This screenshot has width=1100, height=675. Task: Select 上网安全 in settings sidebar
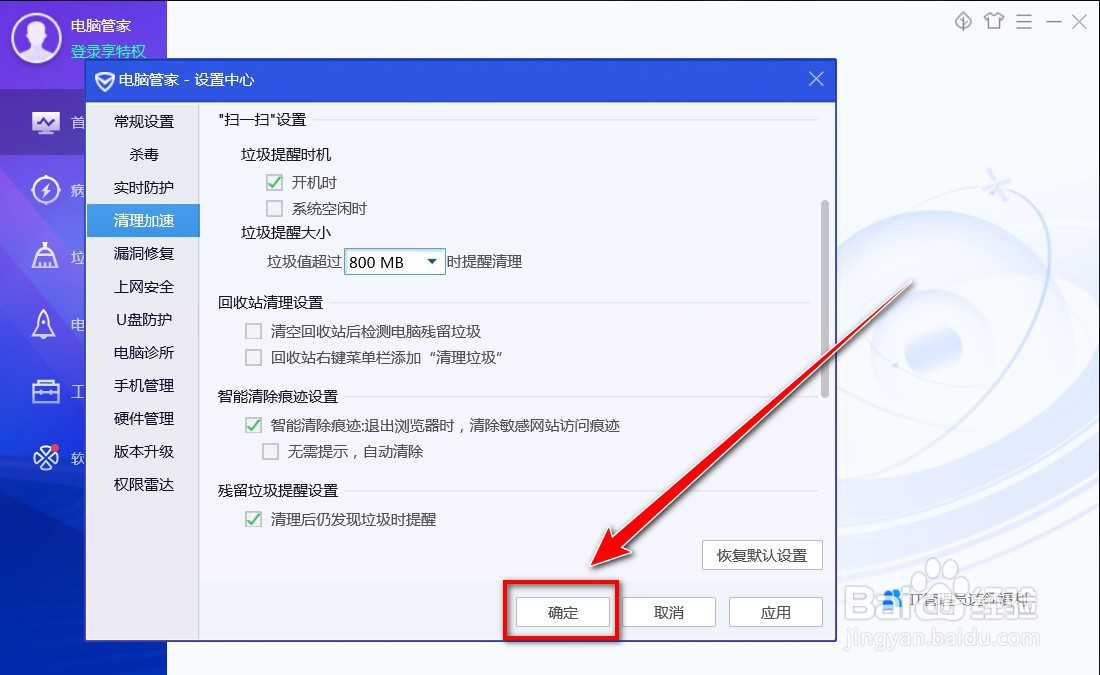pyautogui.click(x=144, y=286)
